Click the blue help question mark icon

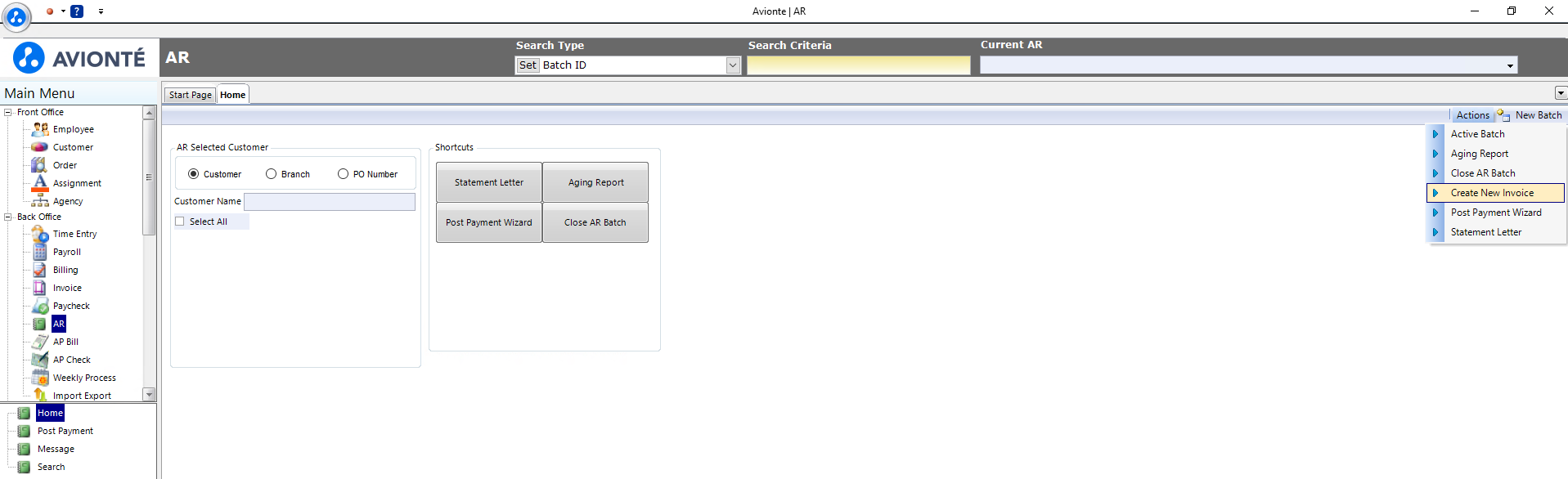pyautogui.click(x=77, y=11)
